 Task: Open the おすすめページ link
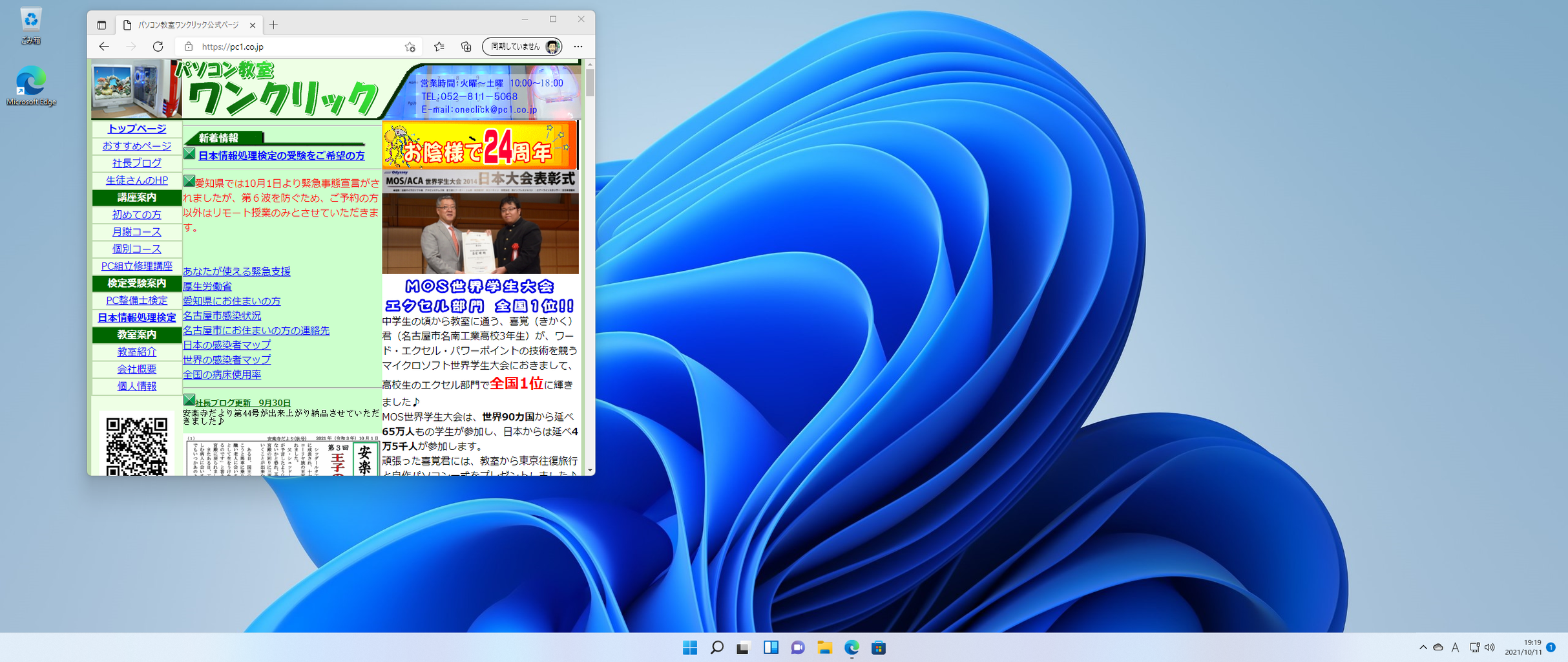click(137, 146)
